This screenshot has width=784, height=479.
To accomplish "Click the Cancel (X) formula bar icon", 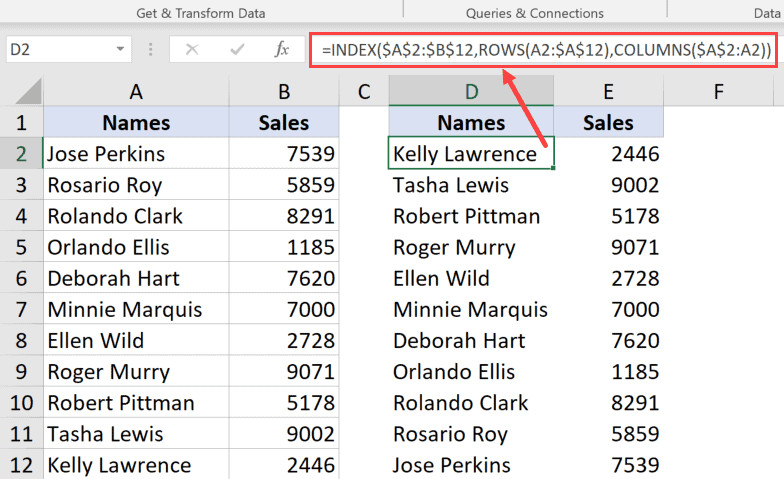I will pos(192,49).
